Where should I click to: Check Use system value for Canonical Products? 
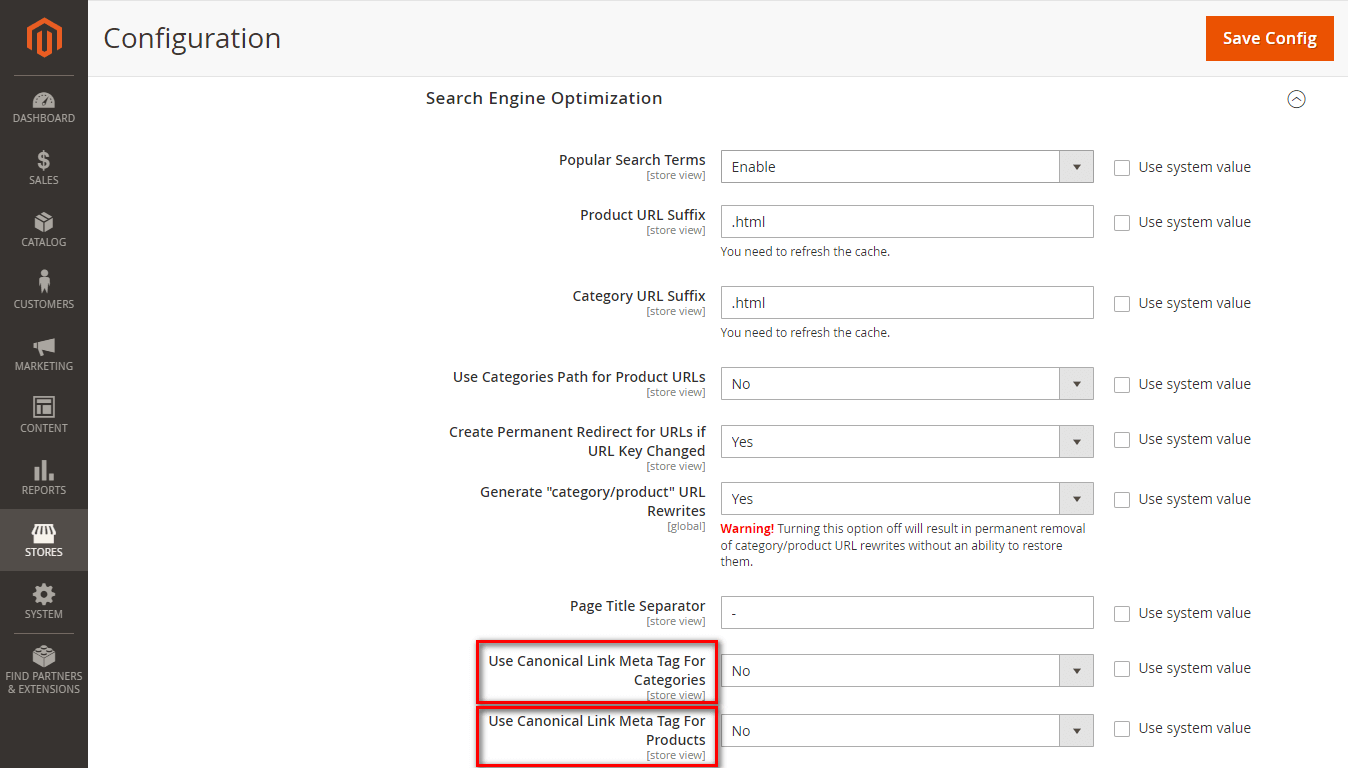coord(1122,729)
